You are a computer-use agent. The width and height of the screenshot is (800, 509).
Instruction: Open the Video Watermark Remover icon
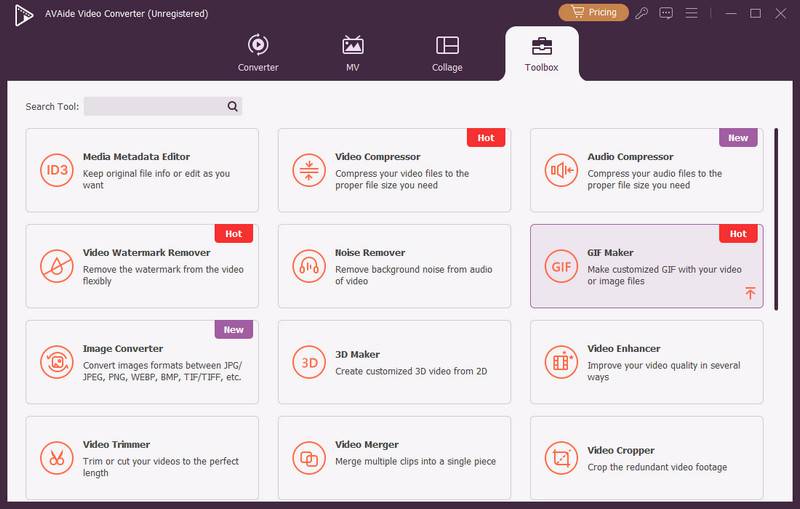(x=57, y=266)
